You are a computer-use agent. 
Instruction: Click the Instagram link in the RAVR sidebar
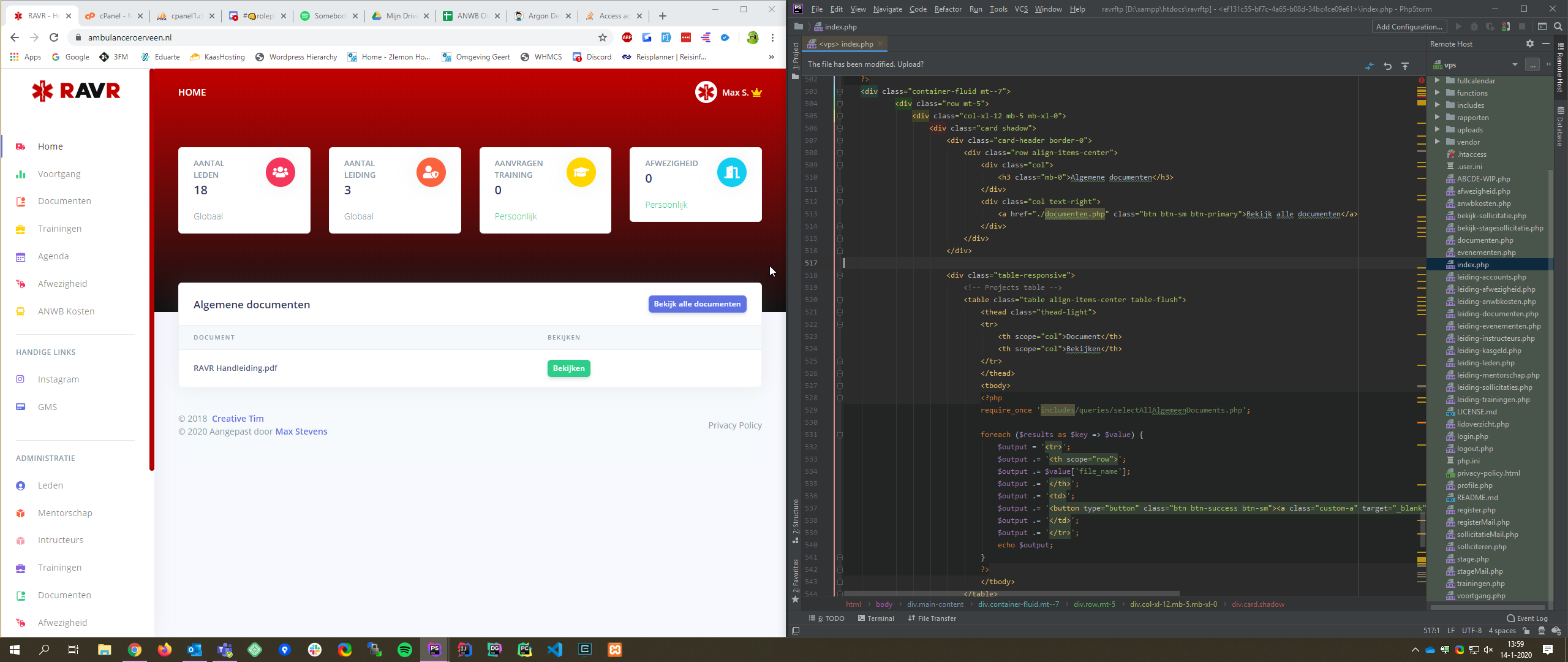coord(58,379)
